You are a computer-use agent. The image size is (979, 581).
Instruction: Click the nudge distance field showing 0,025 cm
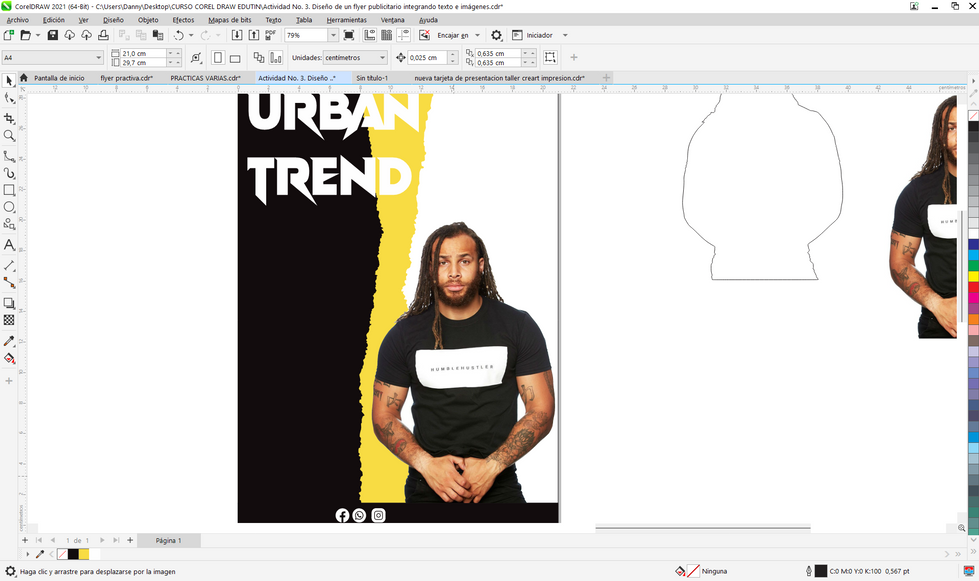(428, 57)
